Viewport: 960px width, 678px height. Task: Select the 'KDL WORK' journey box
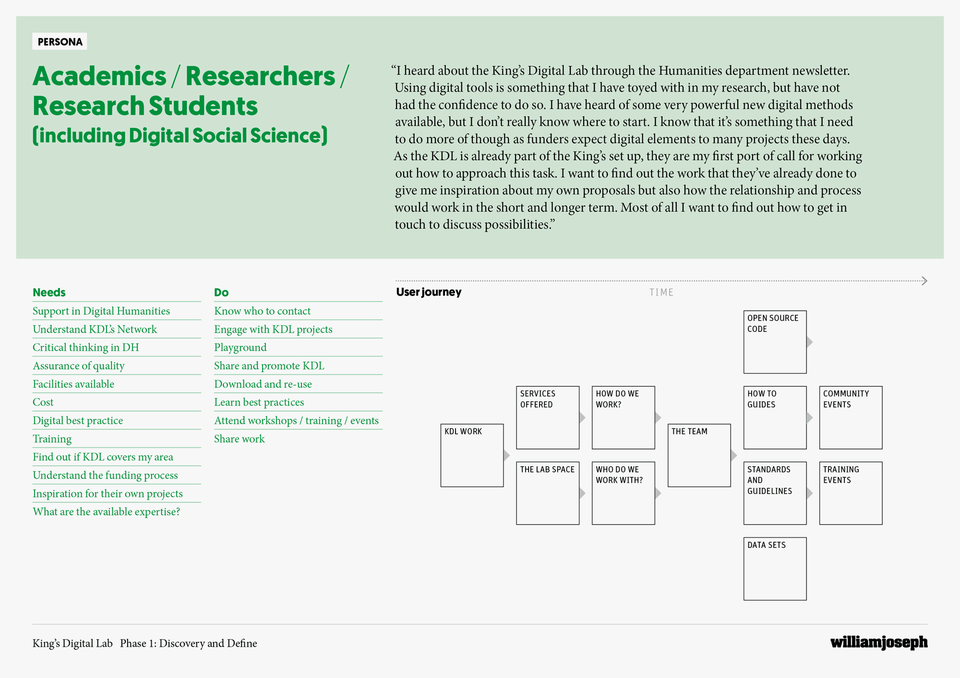point(472,455)
